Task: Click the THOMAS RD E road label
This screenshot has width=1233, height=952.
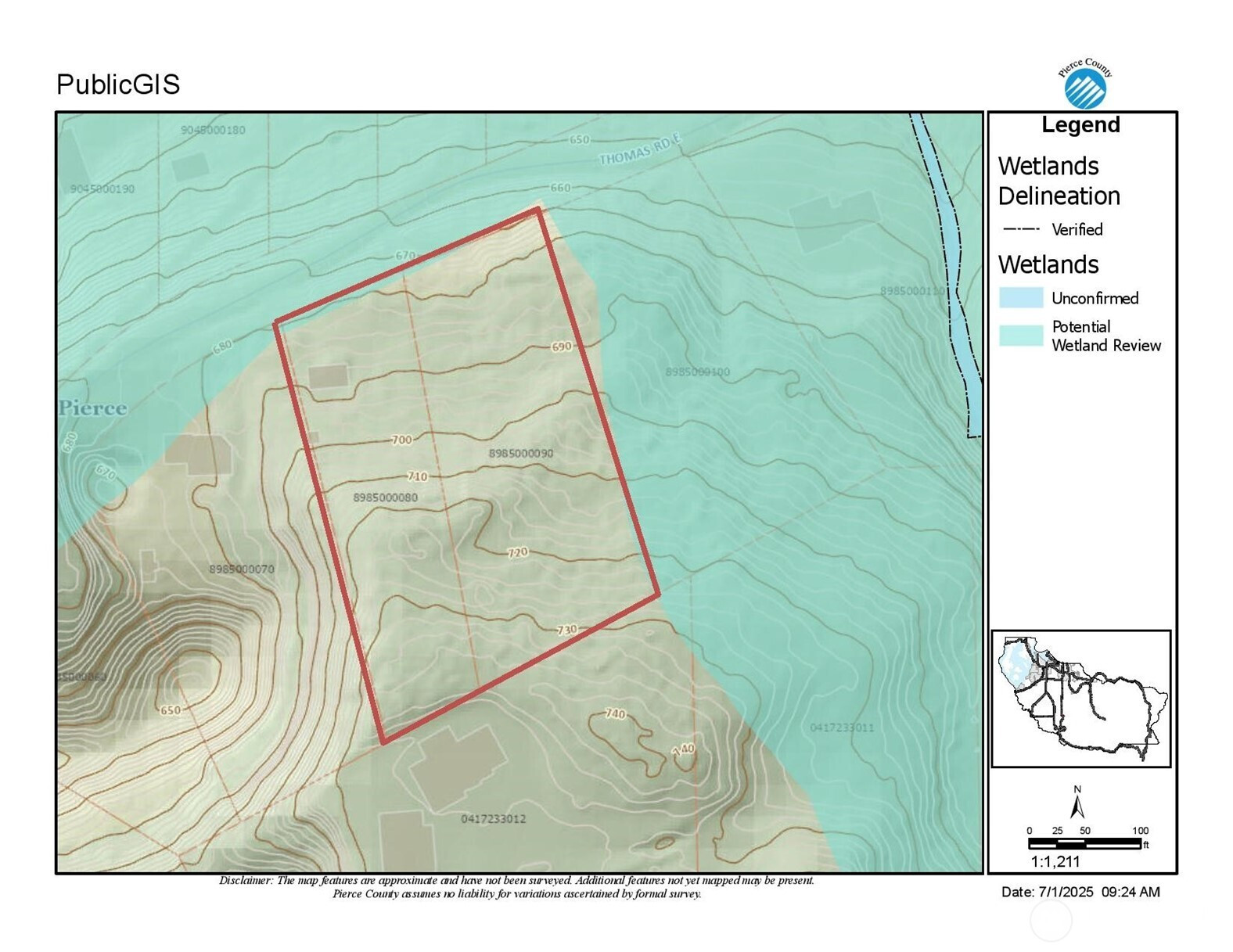Action: [x=640, y=149]
